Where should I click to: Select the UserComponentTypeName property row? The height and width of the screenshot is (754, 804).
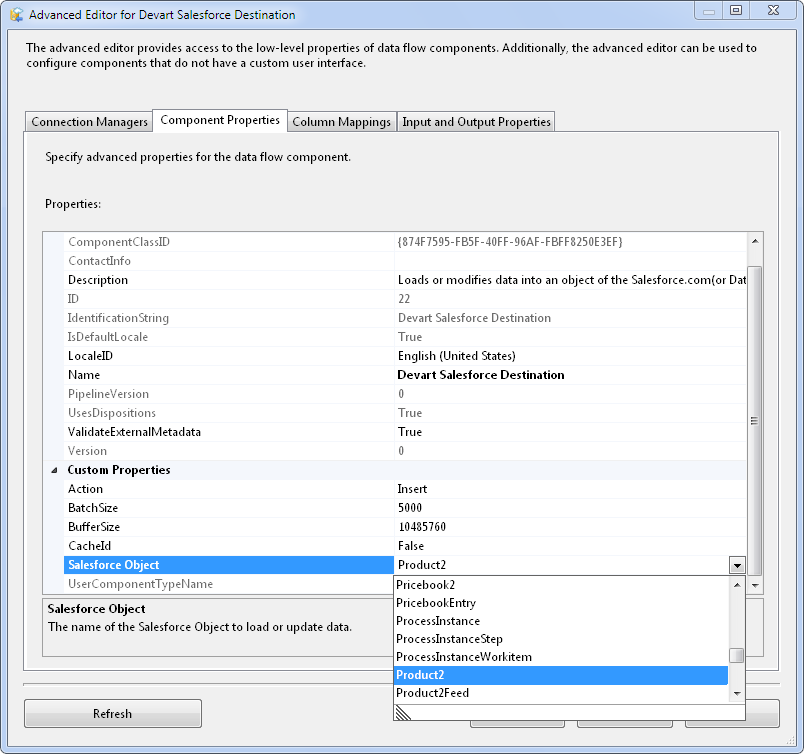(x=229, y=584)
